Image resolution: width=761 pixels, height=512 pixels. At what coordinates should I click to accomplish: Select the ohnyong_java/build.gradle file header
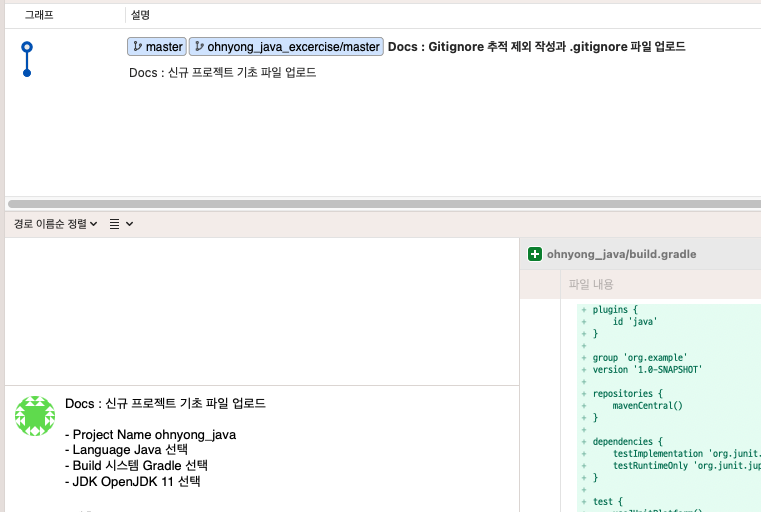tap(621, 254)
